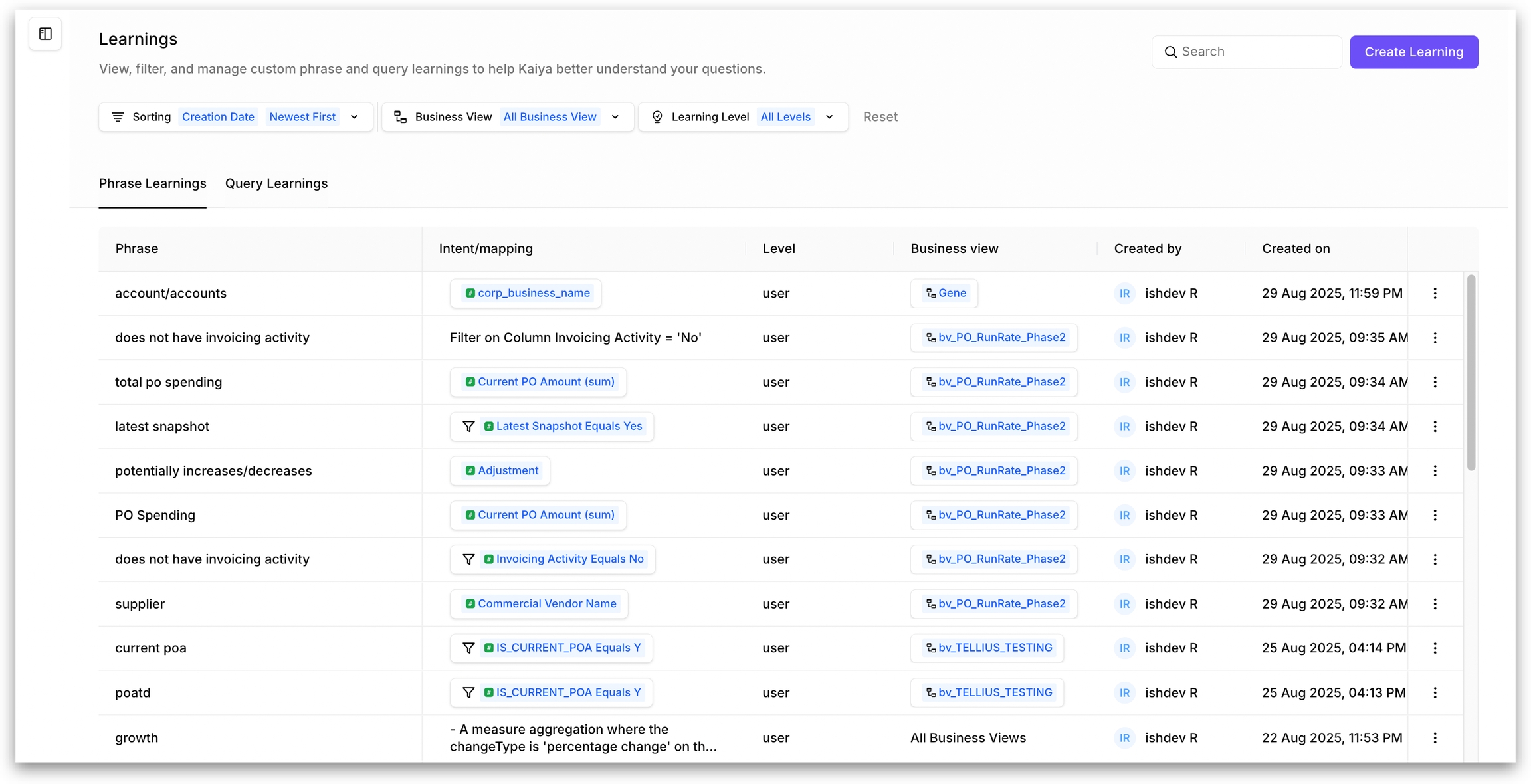This screenshot has width=1531, height=784.
Task: Select the Phrase Learnings tab
Action: pos(152,183)
